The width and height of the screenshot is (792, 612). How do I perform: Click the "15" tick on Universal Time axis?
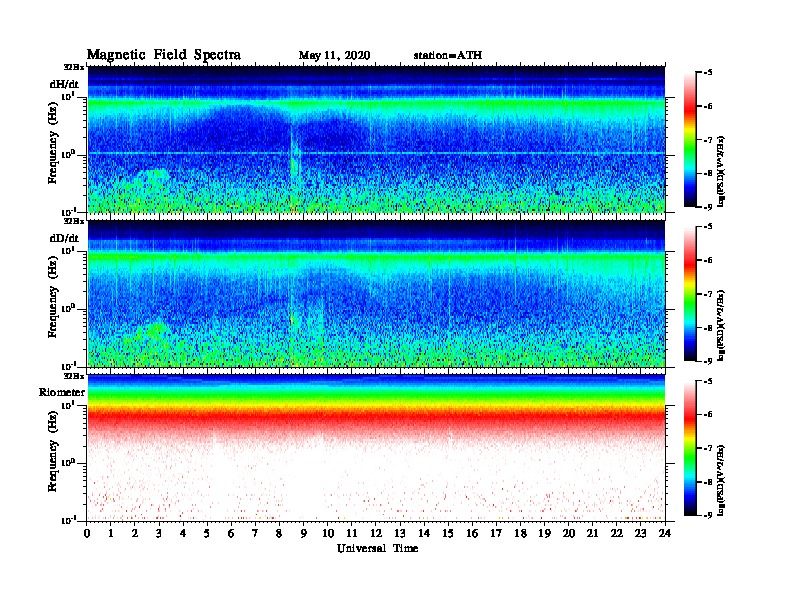(448, 533)
